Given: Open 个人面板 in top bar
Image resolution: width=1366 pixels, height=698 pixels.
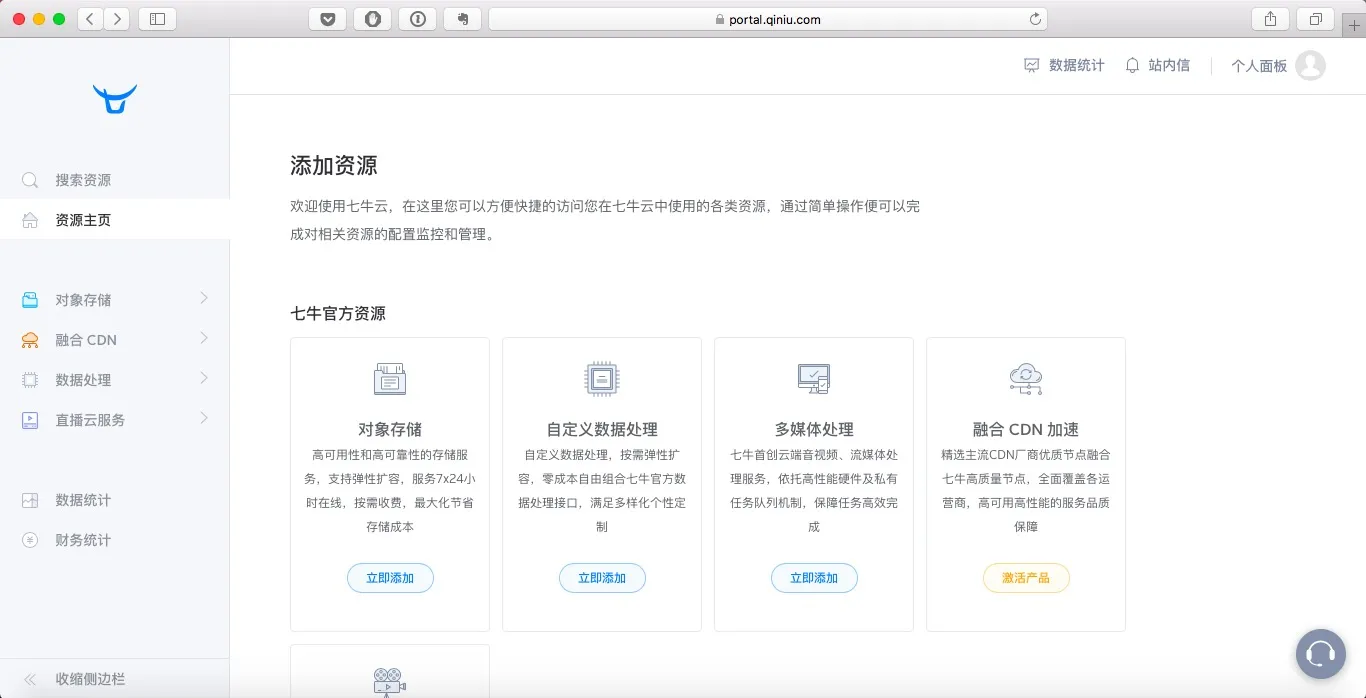Looking at the screenshot, I should point(1259,66).
